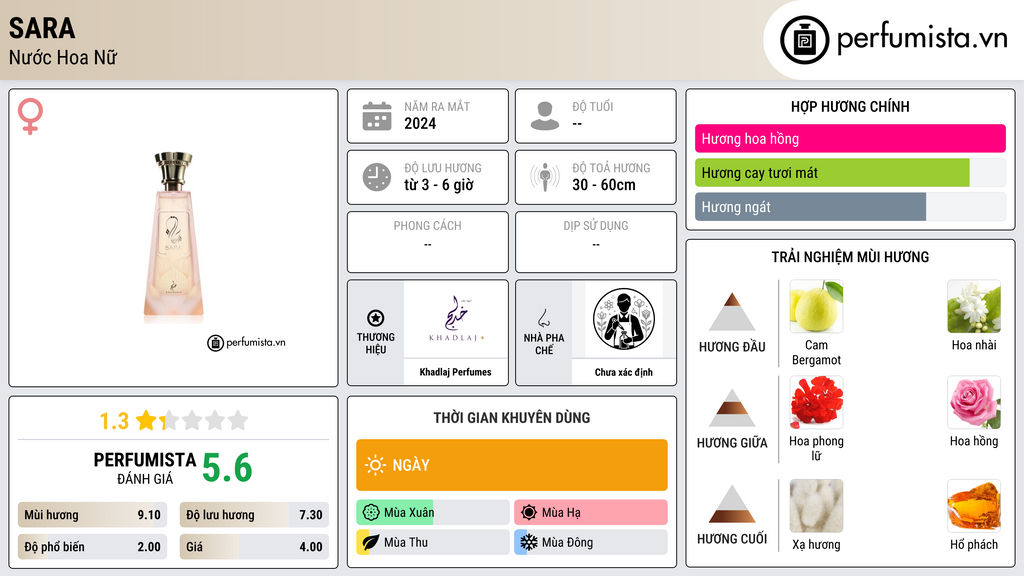1024x576 pixels.
Task: Click the flower icon for Mùa Xuân
Action: [371, 512]
